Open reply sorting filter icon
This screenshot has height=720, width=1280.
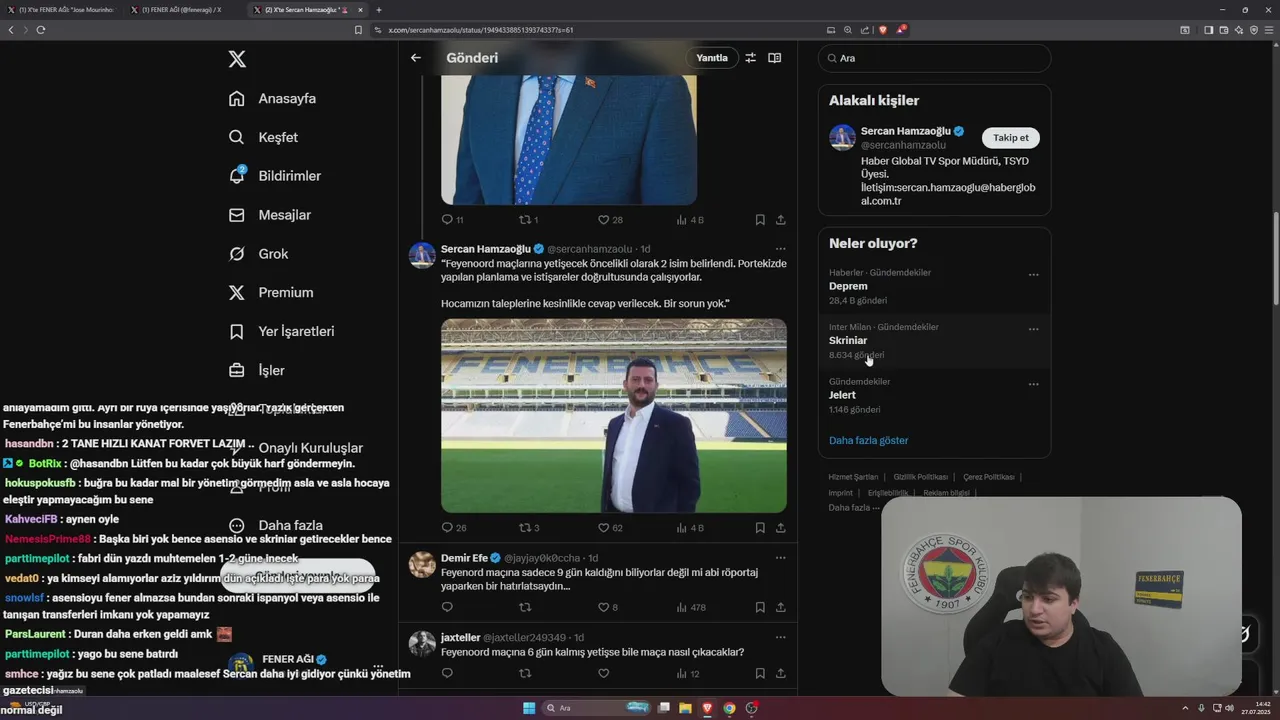coord(750,58)
